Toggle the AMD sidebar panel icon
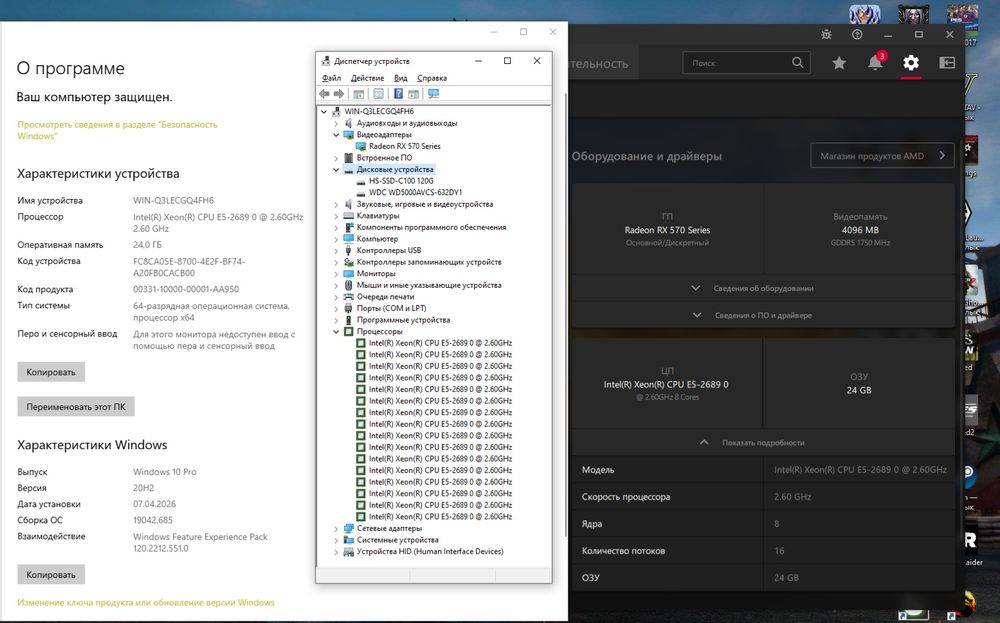 947,63
